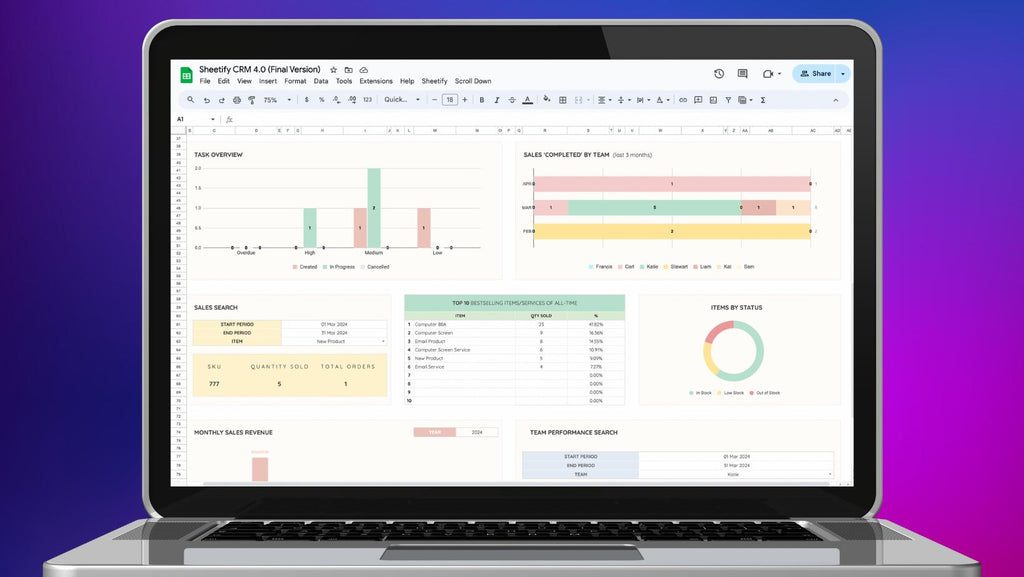Expand the font family dropdown

pos(400,100)
